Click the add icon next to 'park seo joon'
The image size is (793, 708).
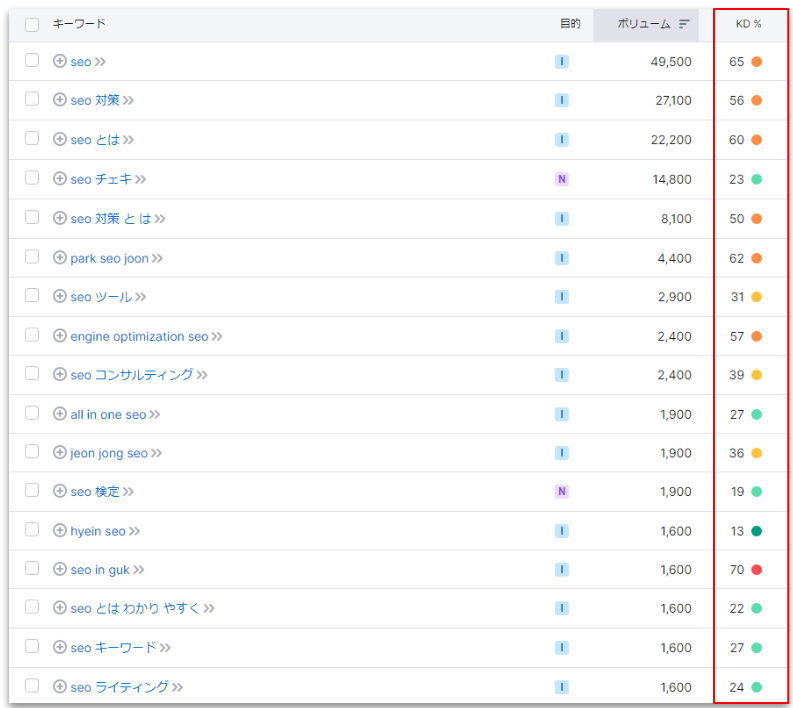coord(59,258)
